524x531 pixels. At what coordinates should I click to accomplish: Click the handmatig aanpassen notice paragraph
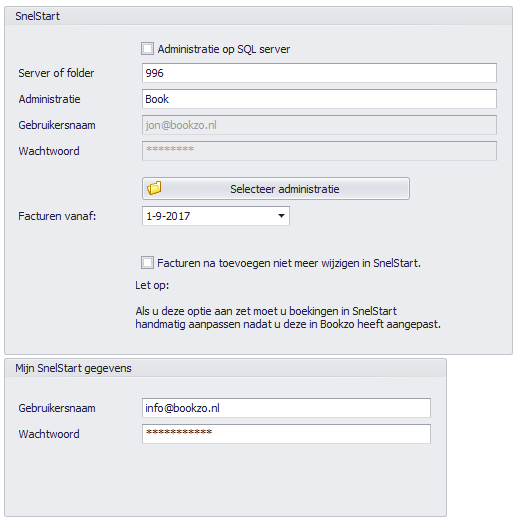click(288, 318)
